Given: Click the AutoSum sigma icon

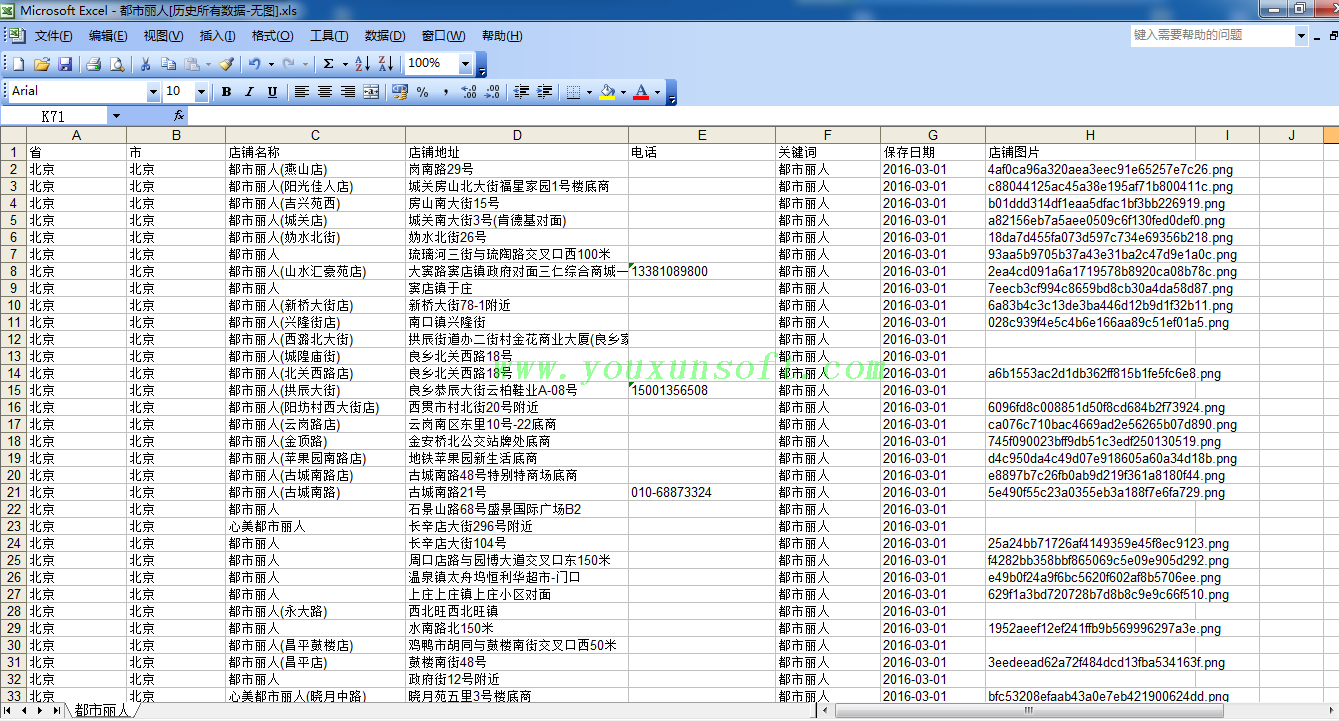Looking at the screenshot, I should tap(328, 64).
